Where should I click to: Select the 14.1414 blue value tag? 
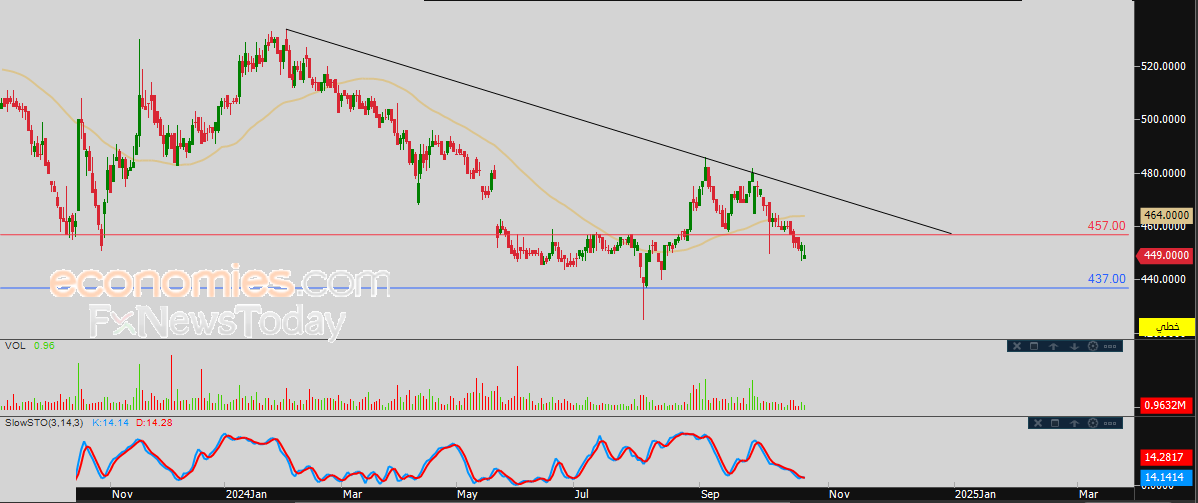[x=1167, y=477]
